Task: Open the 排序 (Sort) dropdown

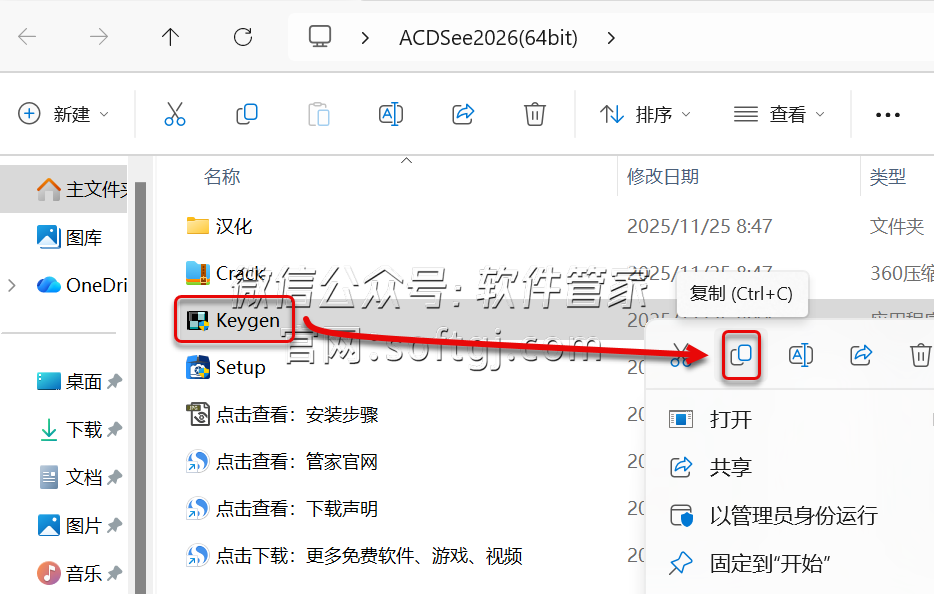Action: click(645, 114)
